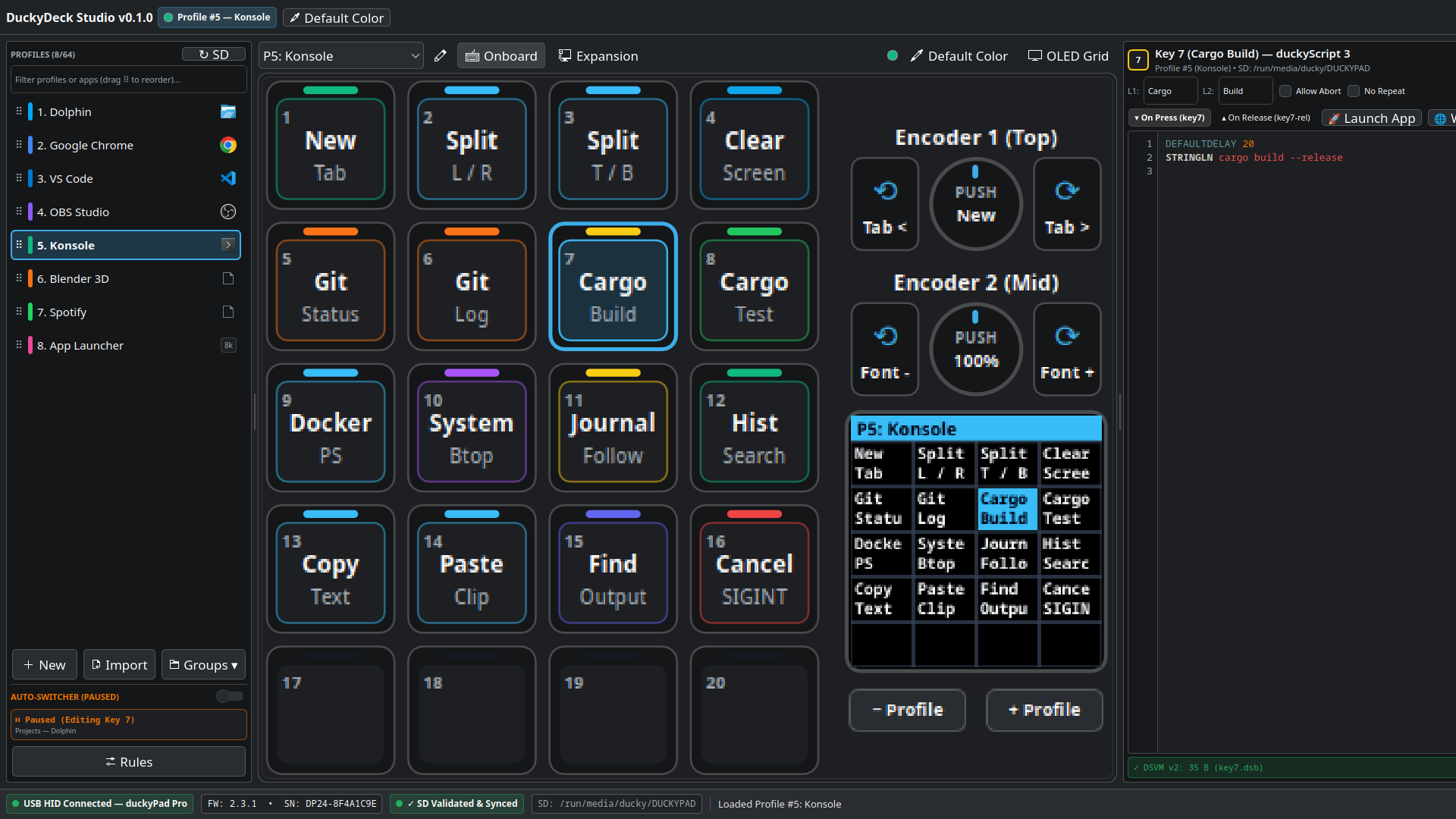Select key 5 Git Status
1456x819 pixels.
(330, 287)
